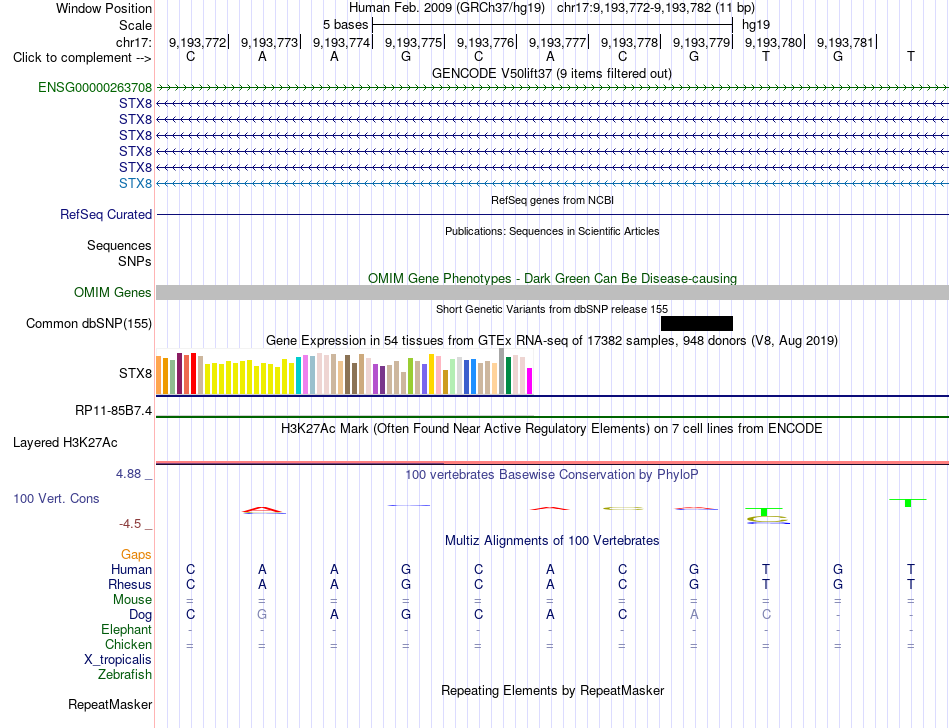Click the hg19 text beside scale bar
950x728 pixels.
[756, 25]
